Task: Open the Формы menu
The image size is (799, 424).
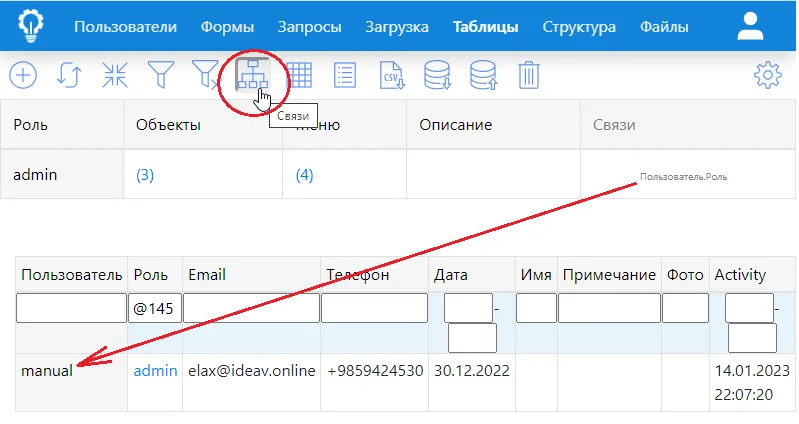Action: click(227, 26)
